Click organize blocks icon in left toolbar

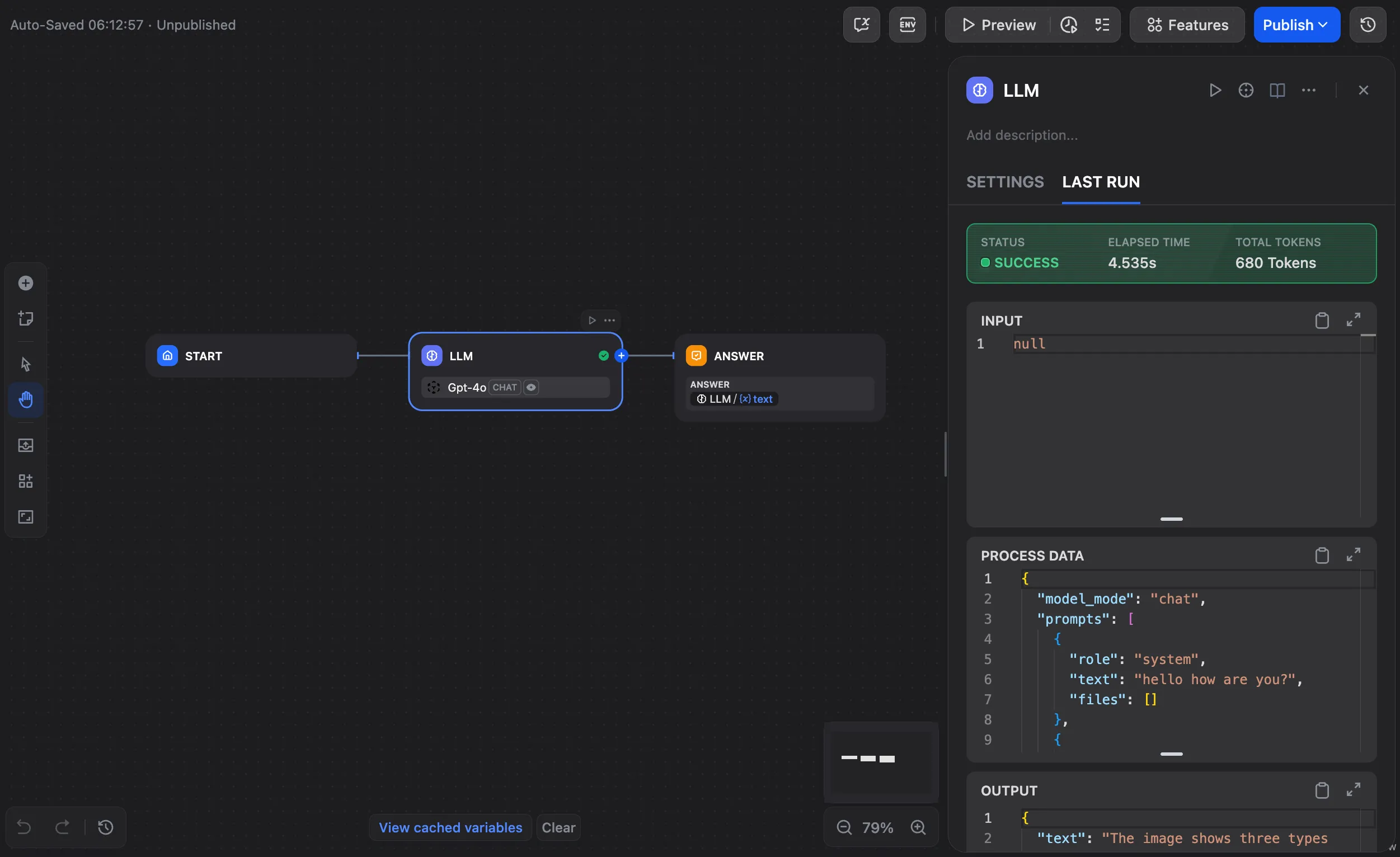[x=26, y=481]
